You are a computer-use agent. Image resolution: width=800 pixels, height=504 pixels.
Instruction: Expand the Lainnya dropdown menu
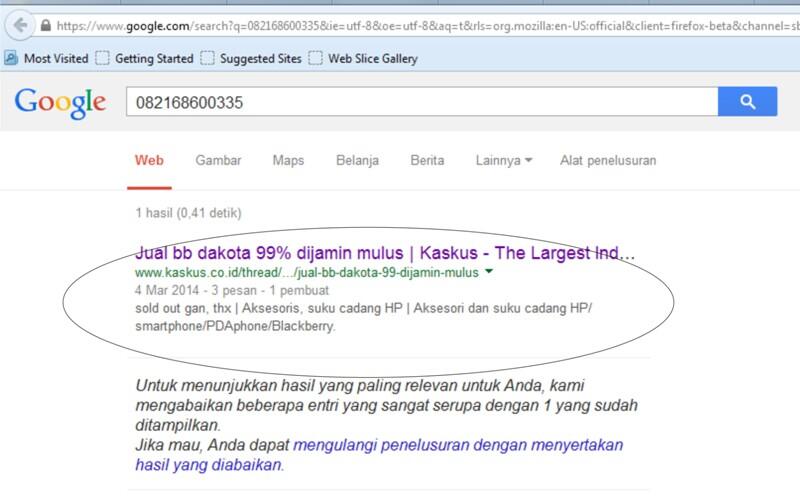tap(504, 160)
